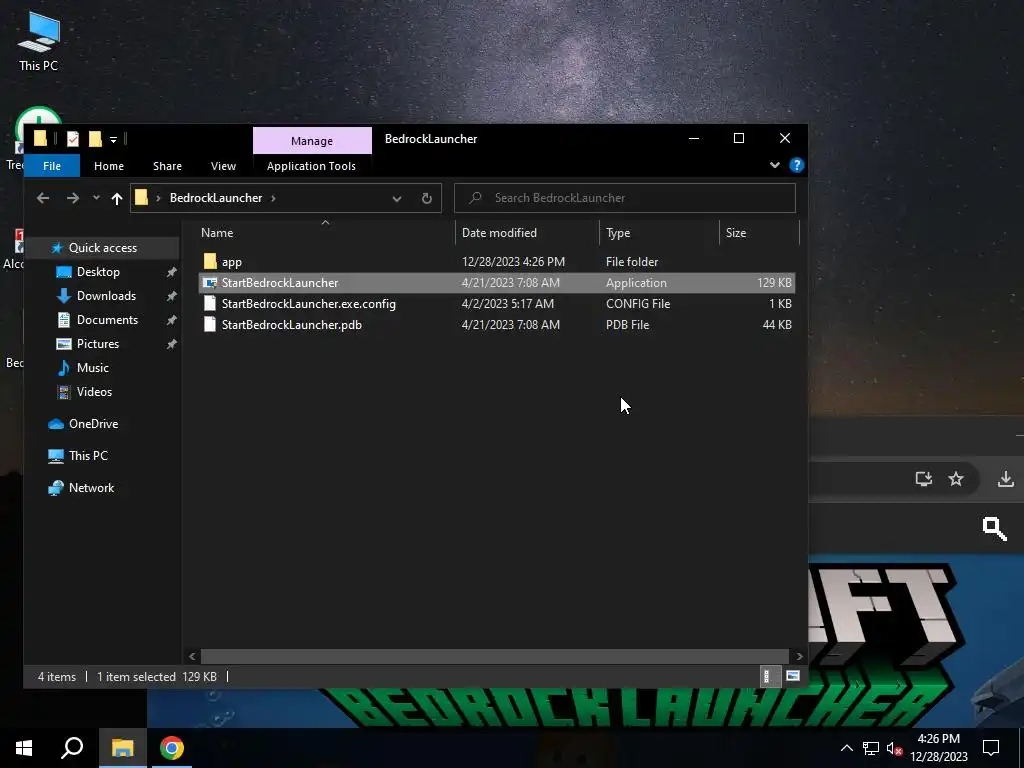Open Pictures in navigation pane
Screen dimensions: 1024x768
[97, 344]
